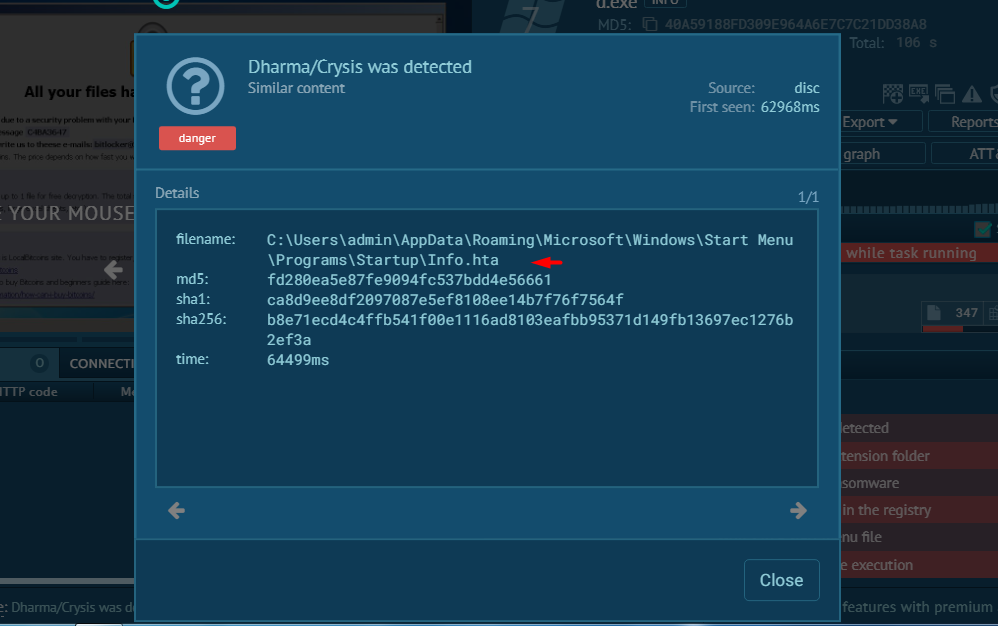Click the left arrow on the screenshot preview
This screenshot has width=998, height=626.
pos(113,269)
